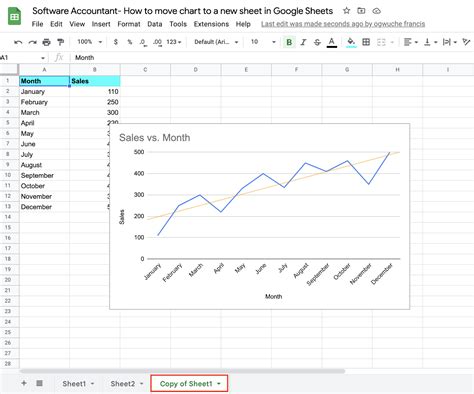The image size is (474, 394).
Task: Open the Format menu
Action: click(x=129, y=24)
